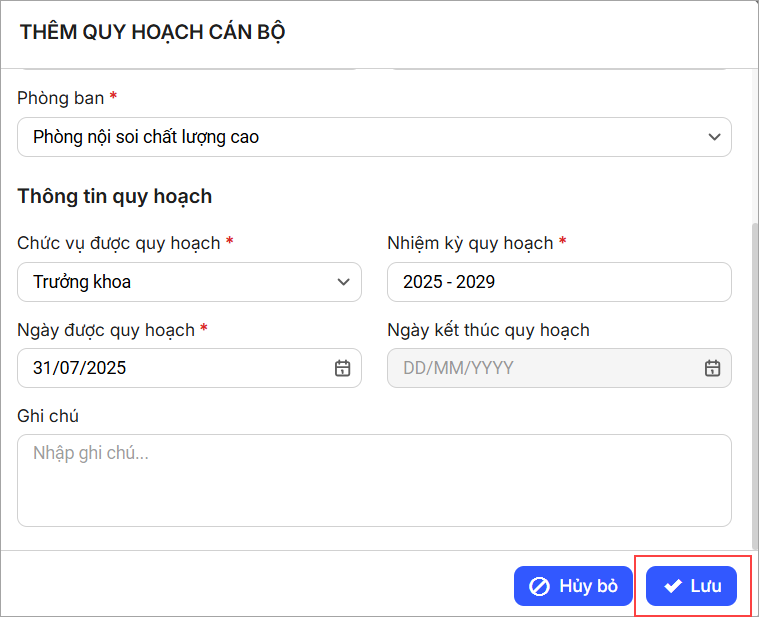This screenshot has height=617, width=759.
Task: Click the 'Nhiệm kỳ quy hoạch' label
Action: (x=470, y=243)
